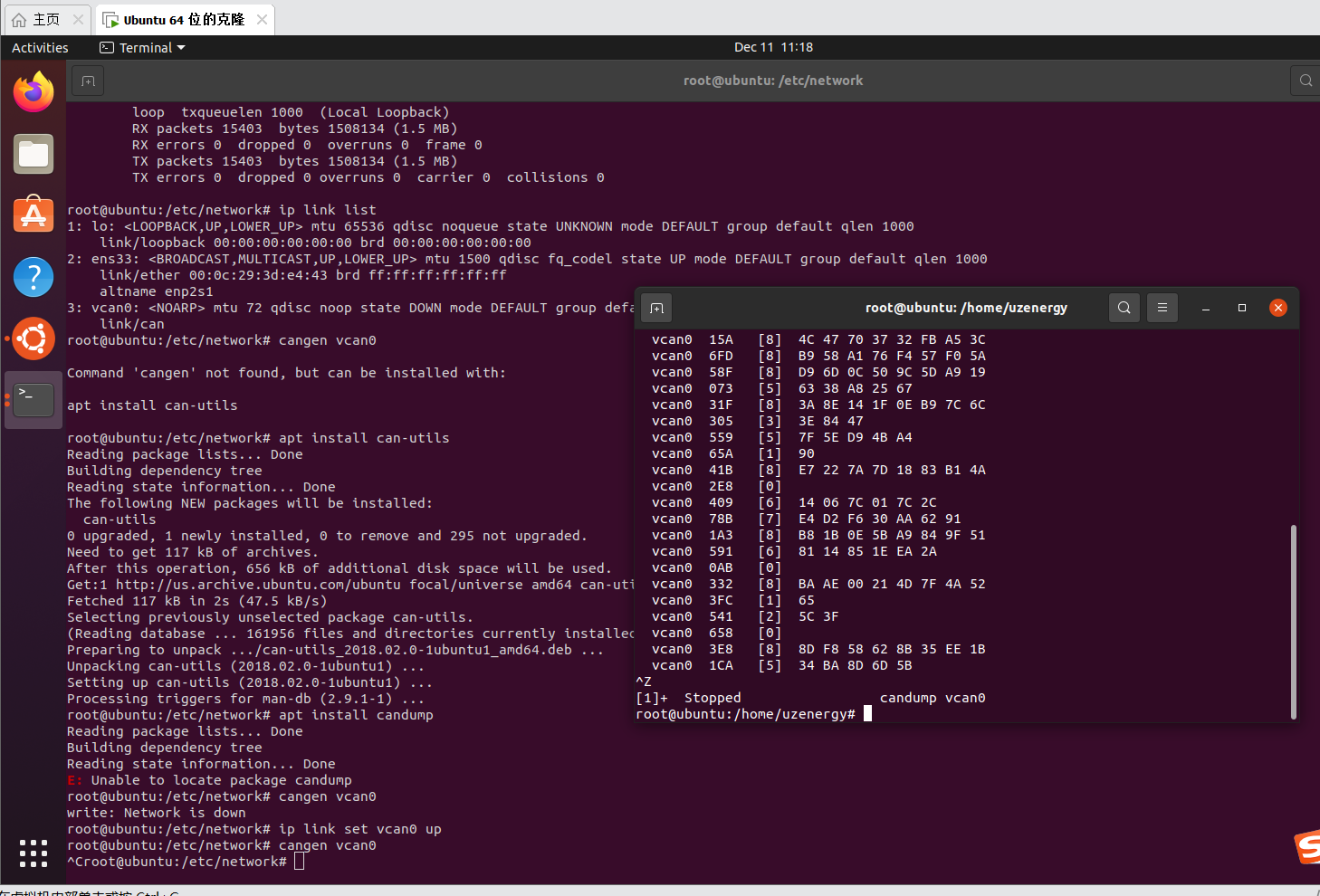Maximize the uzenergy terminal window

(1242, 308)
